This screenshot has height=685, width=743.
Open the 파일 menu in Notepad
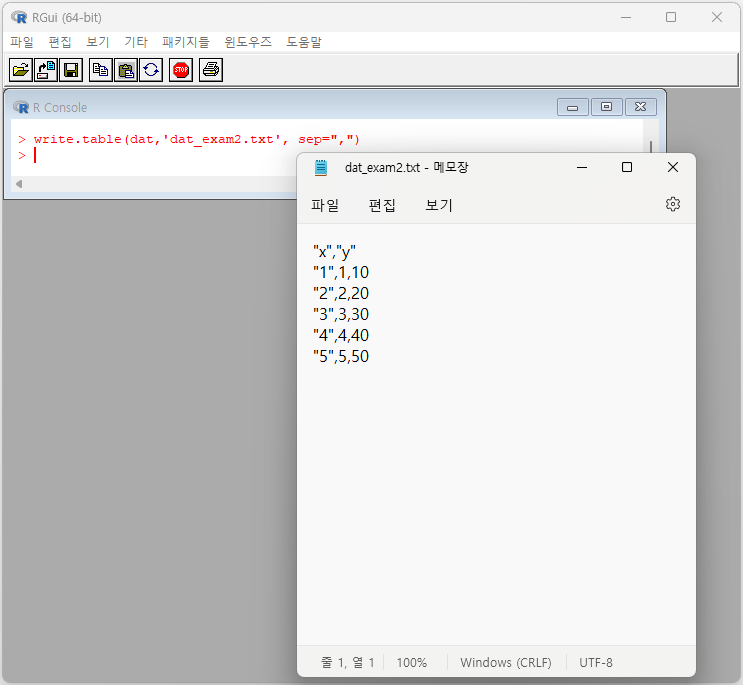coord(325,205)
